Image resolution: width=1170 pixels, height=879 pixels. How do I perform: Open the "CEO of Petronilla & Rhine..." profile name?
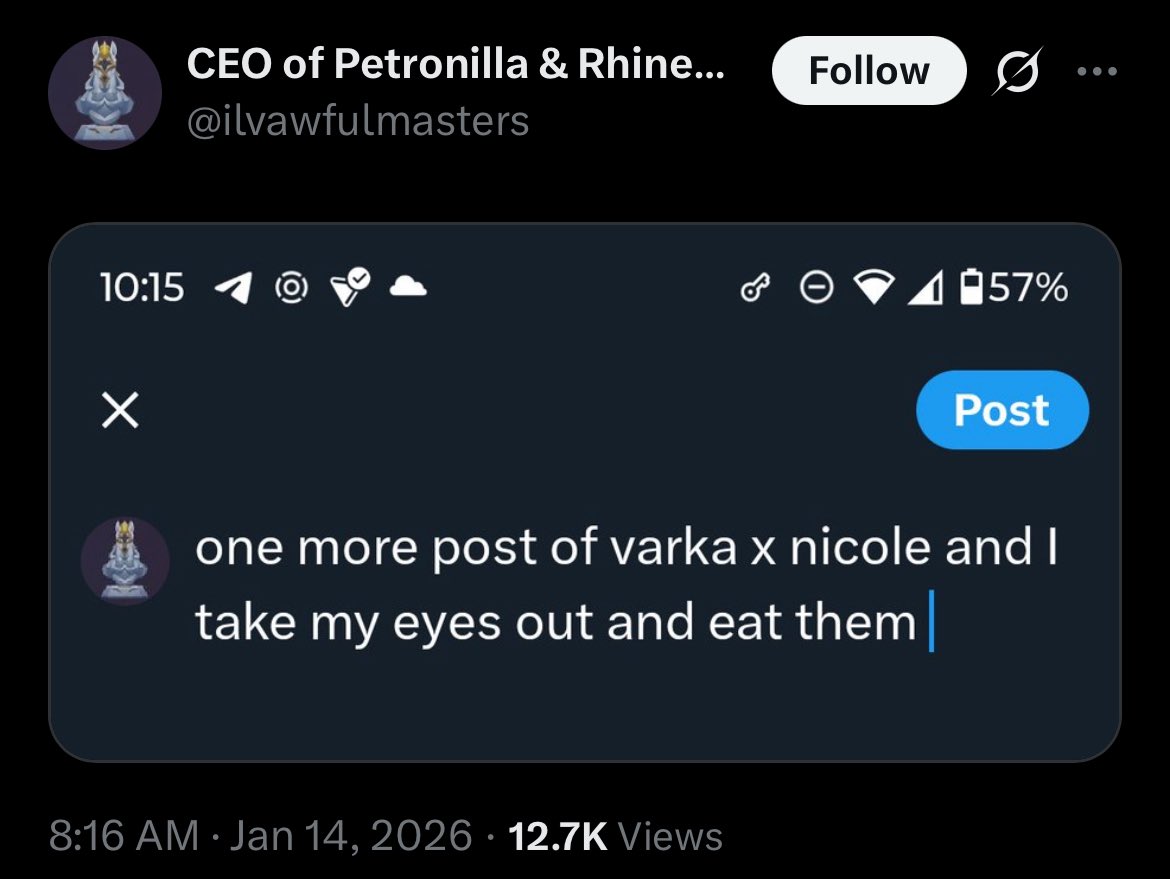coord(457,67)
